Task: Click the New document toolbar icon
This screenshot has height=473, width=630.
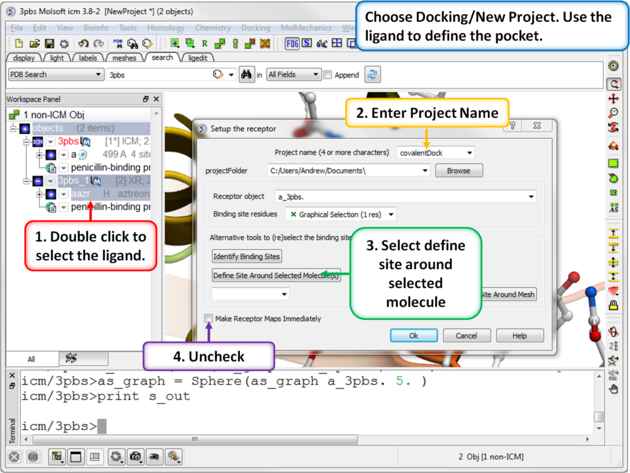Action: pos(19,44)
